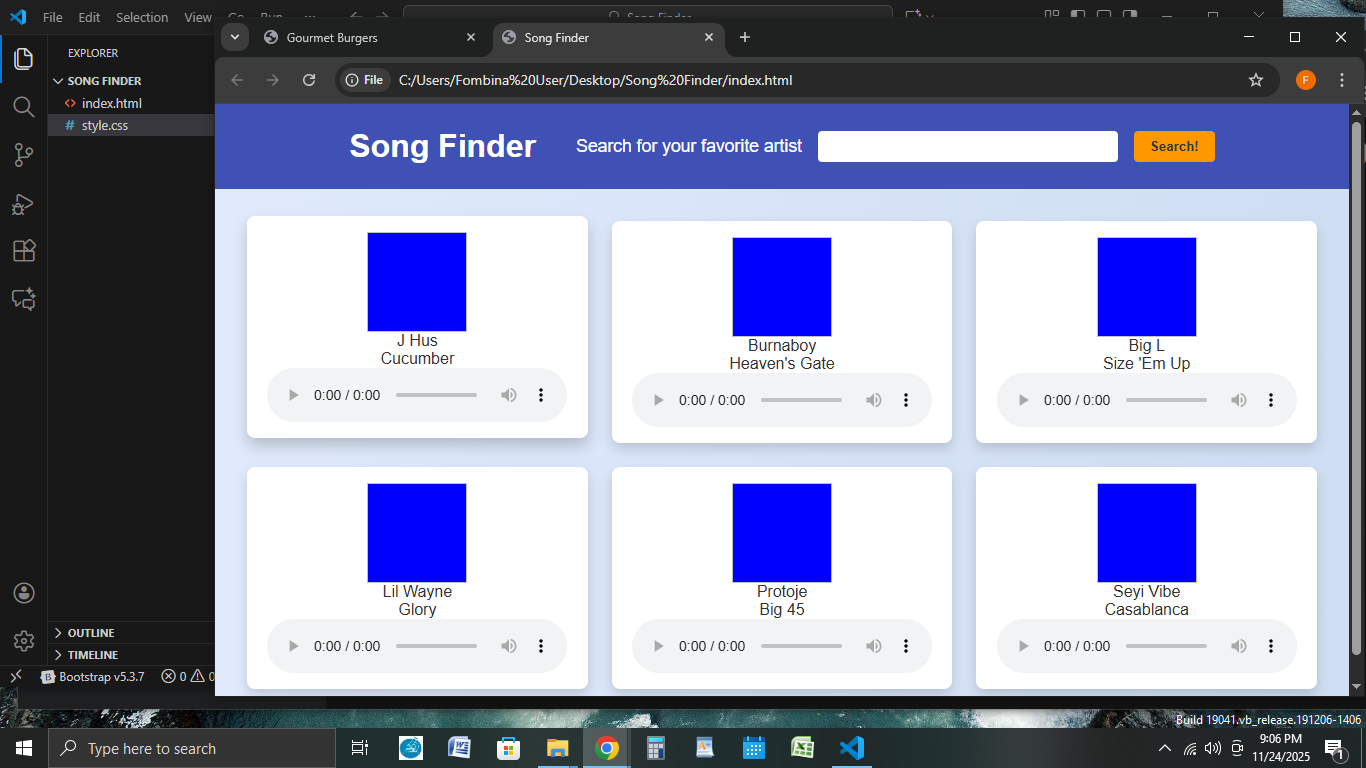The height and width of the screenshot is (768, 1366).
Task: Open the Chrome tab search dropdown arrow
Action: (x=234, y=37)
